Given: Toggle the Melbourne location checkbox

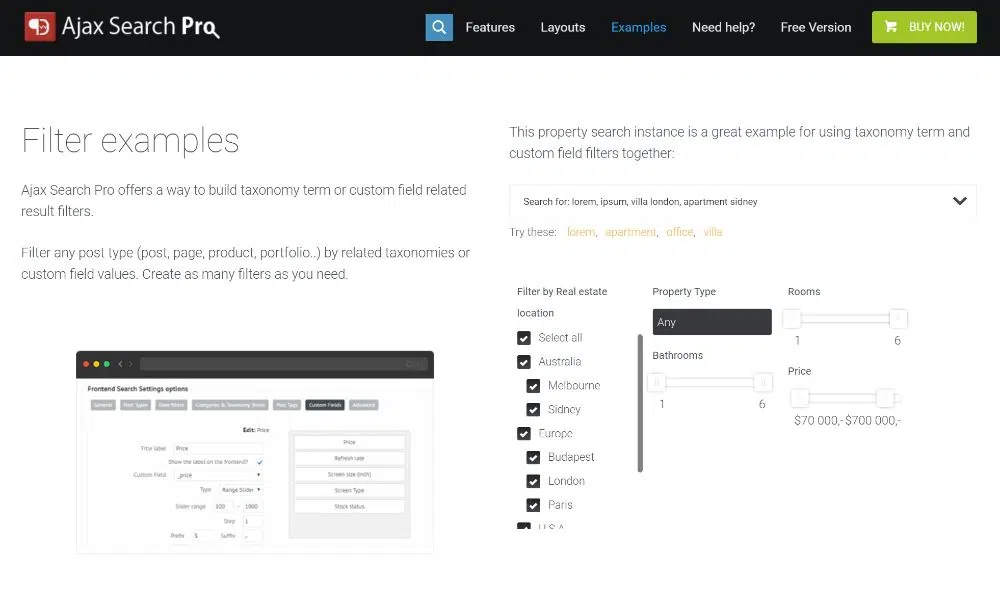Looking at the screenshot, I should click(532, 385).
